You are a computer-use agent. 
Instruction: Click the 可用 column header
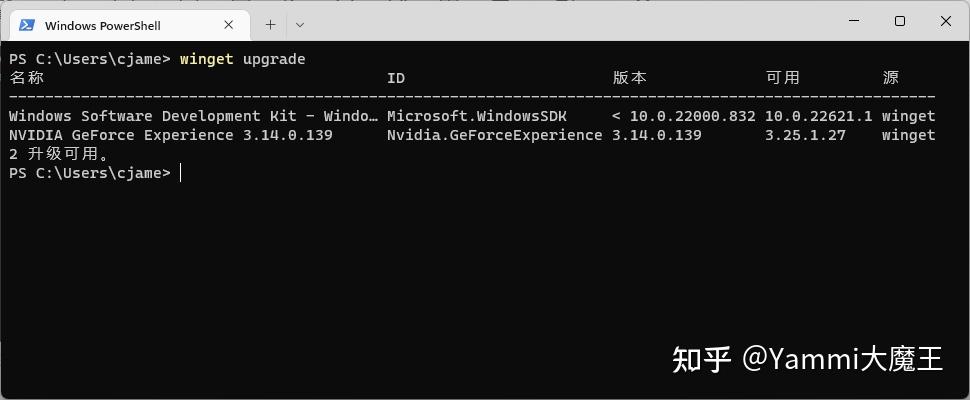tap(783, 78)
